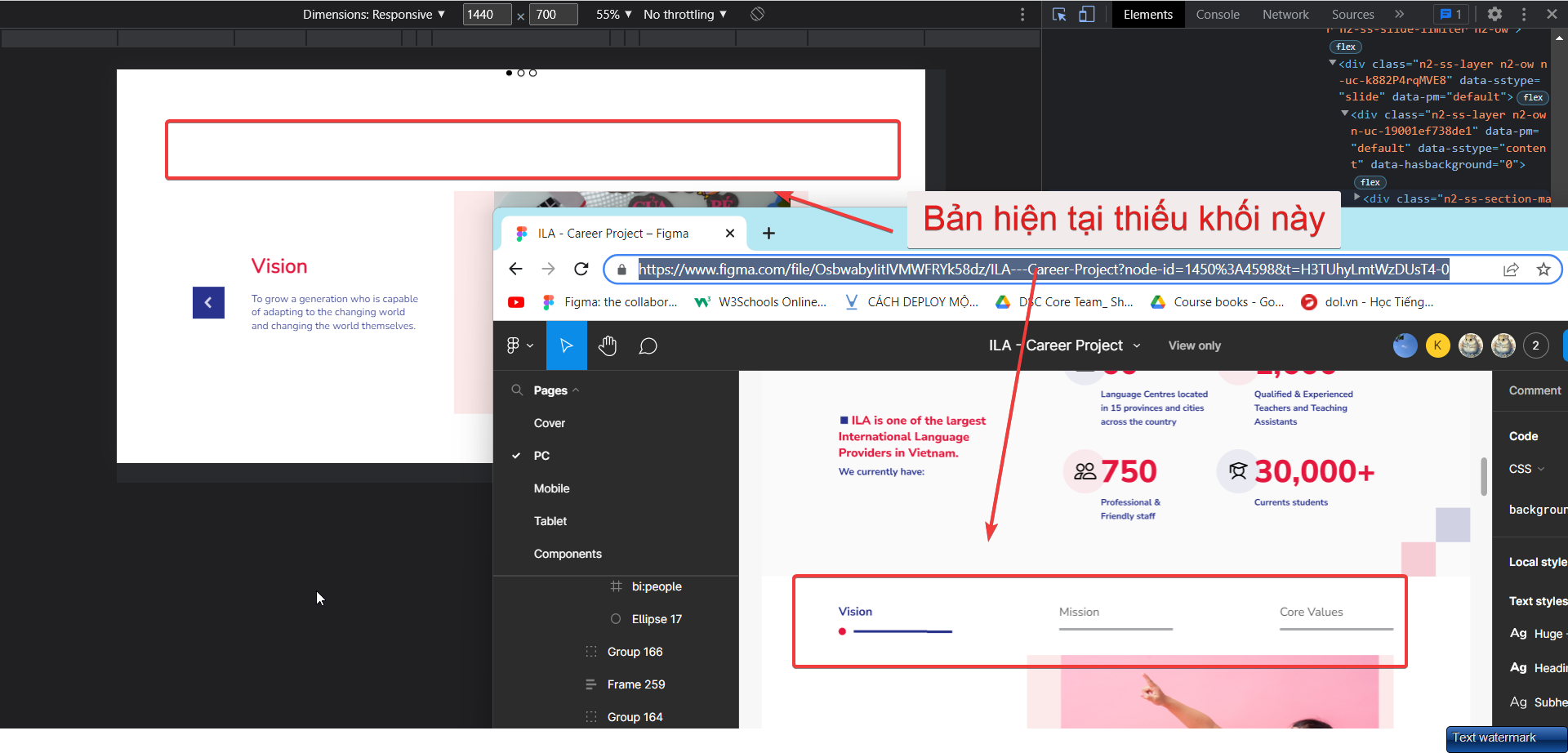Open the Network tab

[1285, 14]
